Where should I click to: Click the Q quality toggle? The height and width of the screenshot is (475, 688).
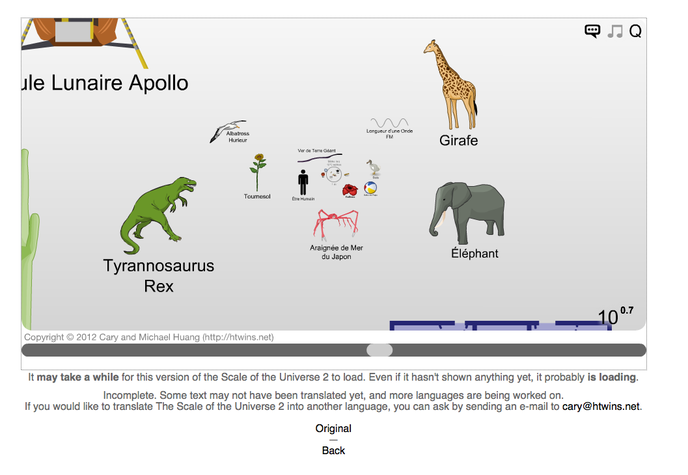tap(635, 31)
